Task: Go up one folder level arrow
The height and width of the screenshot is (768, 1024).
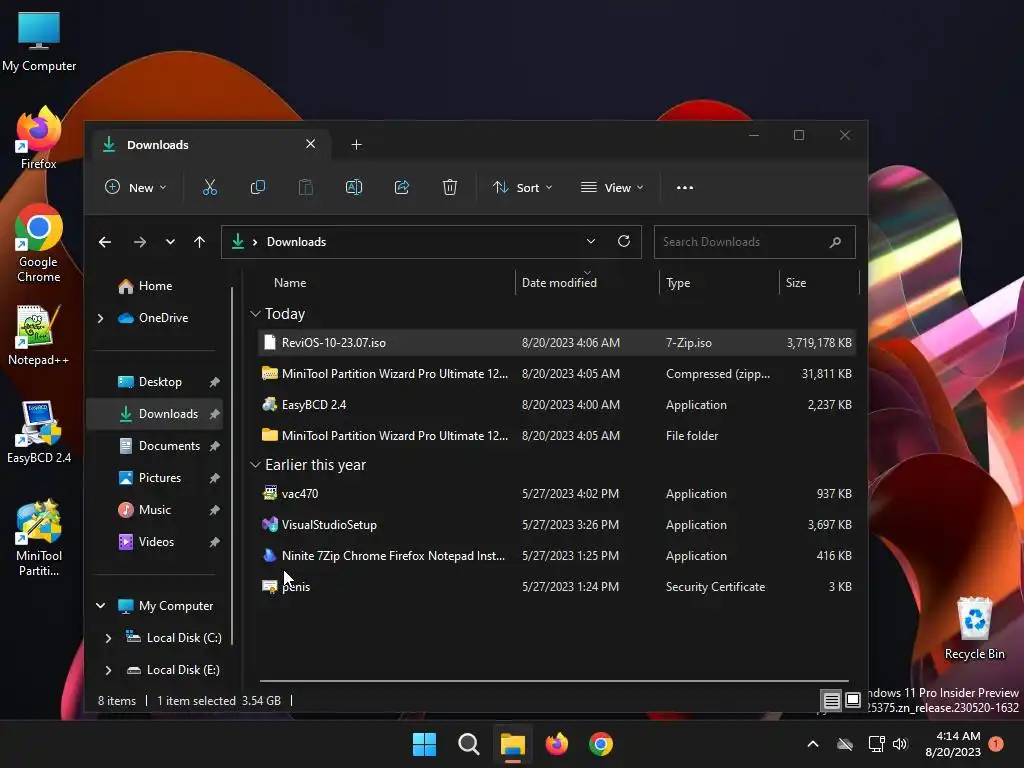Action: (199, 242)
